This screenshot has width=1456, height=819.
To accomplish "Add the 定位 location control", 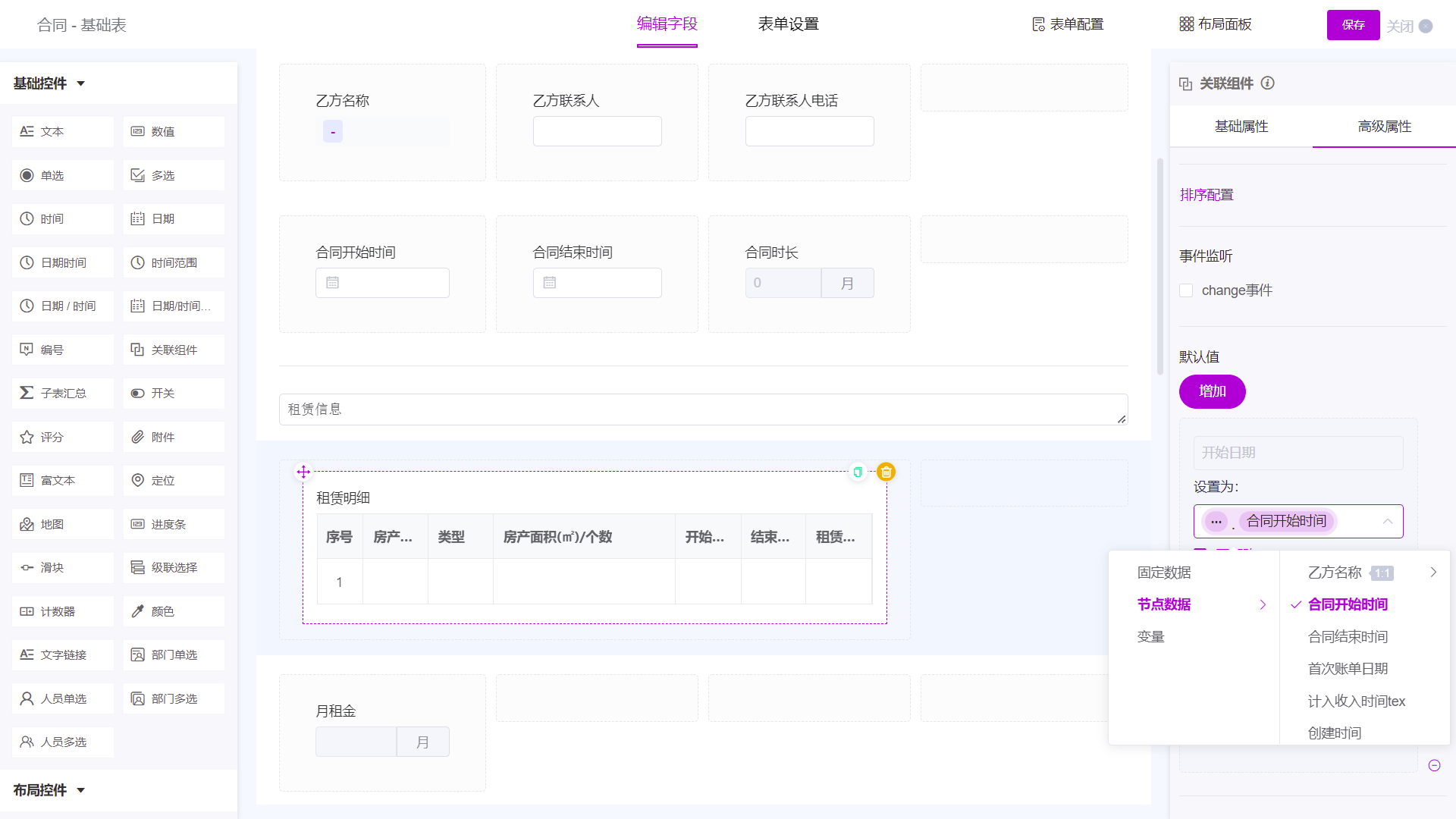I will (x=174, y=481).
